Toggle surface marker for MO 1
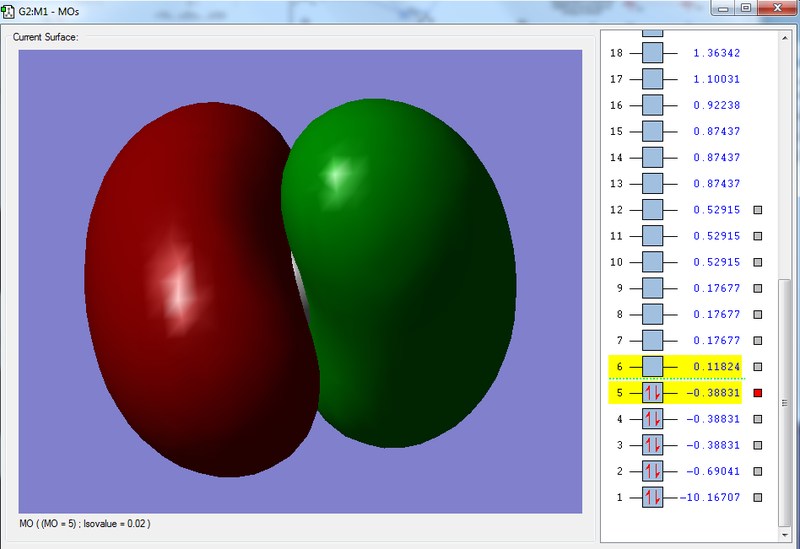The height and width of the screenshot is (549, 800). pyautogui.click(x=758, y=497)
